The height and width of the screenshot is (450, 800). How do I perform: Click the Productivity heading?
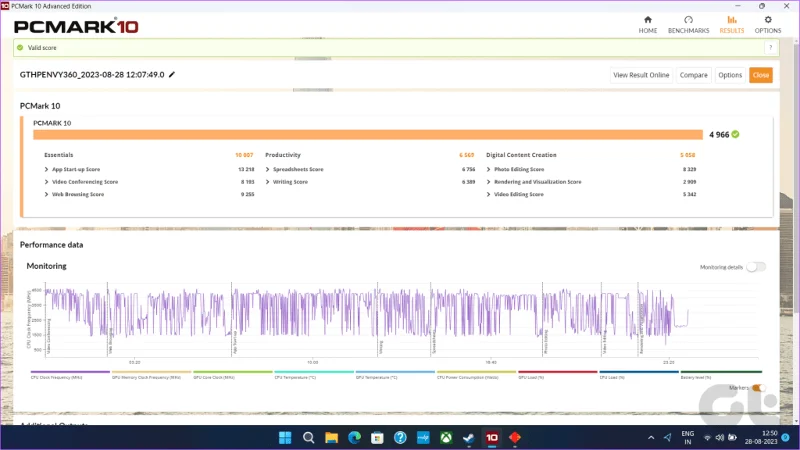(283, 155)
